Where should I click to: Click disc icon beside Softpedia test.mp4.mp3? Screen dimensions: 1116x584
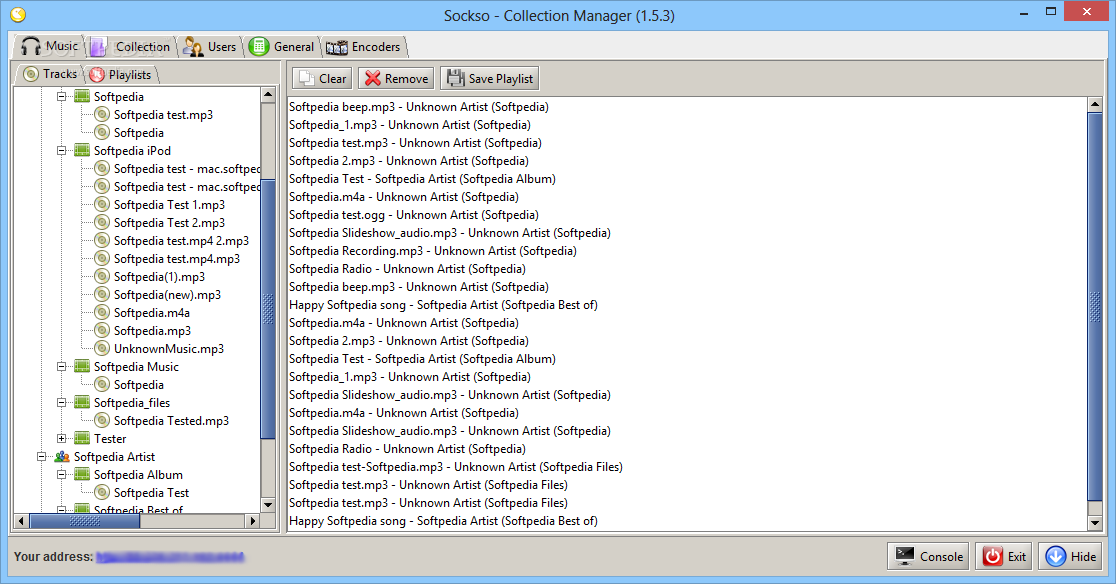tap(102, 259)
